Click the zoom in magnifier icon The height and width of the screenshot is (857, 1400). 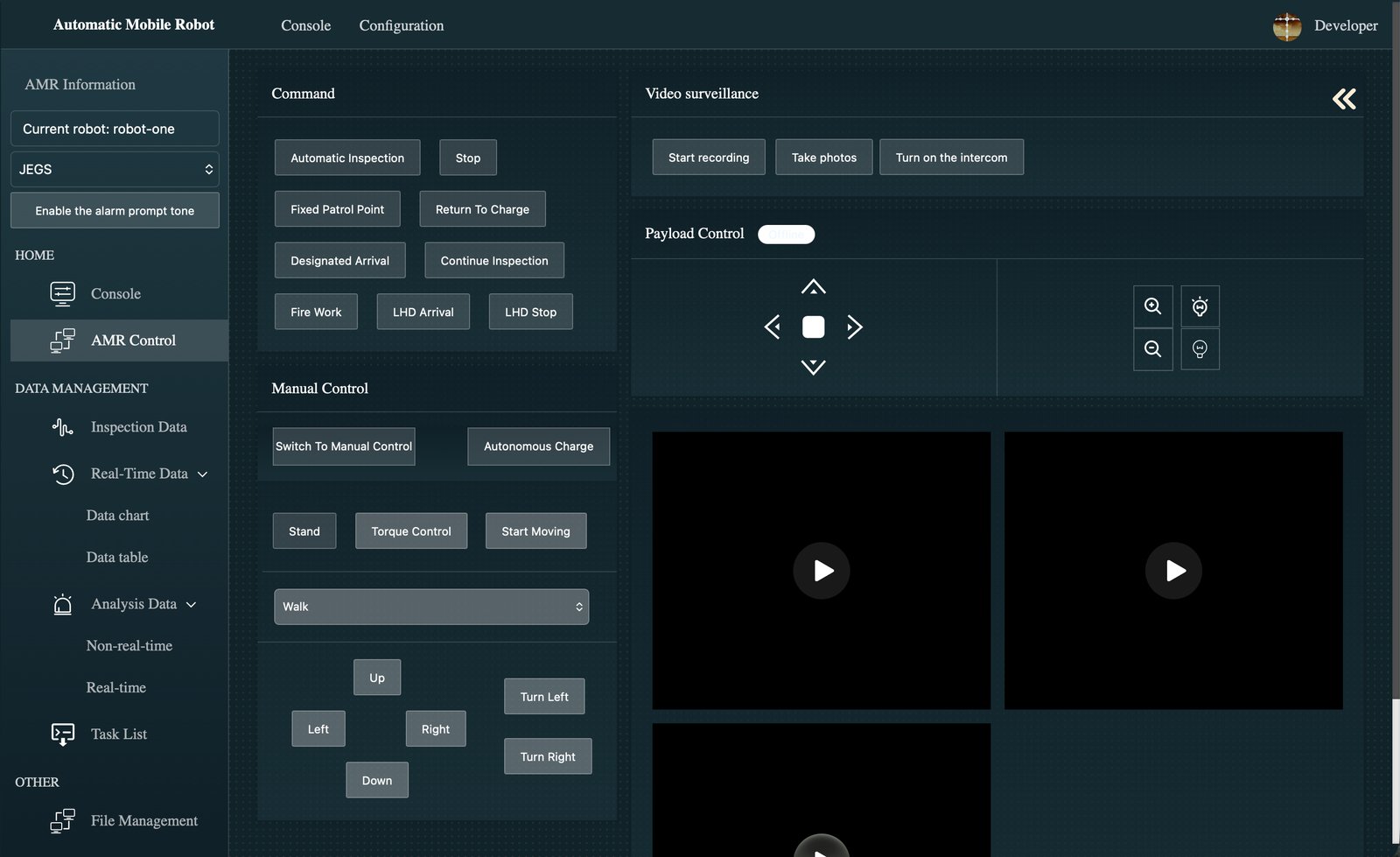tap(1152, 306)
